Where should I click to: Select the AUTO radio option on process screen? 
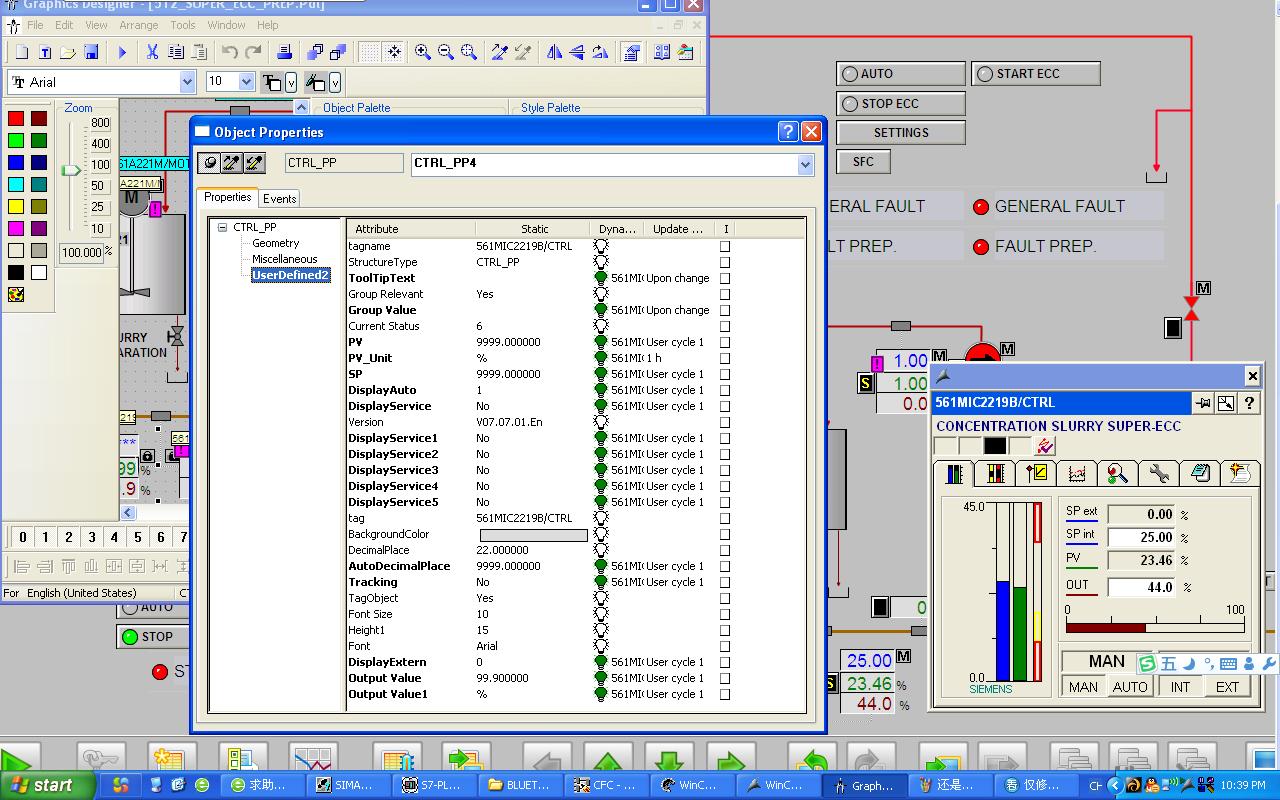coord(851,74)
